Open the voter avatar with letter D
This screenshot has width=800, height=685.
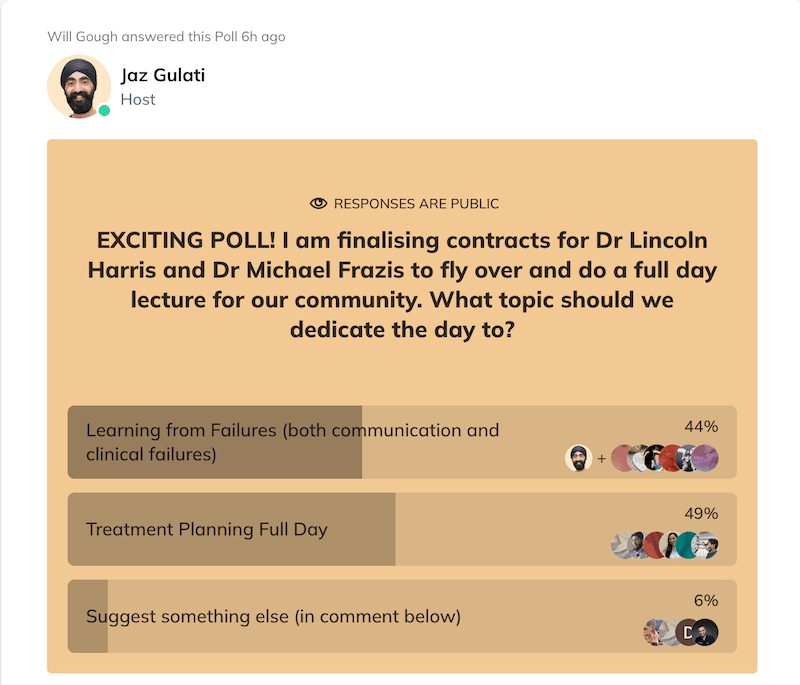pos(685,632)
